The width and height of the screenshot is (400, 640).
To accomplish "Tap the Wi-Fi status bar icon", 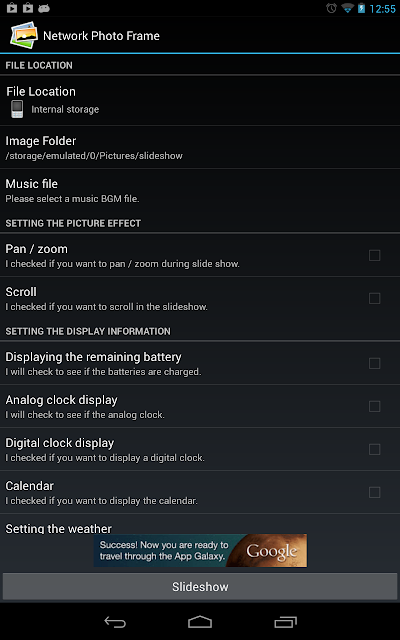I will point(347,8).
